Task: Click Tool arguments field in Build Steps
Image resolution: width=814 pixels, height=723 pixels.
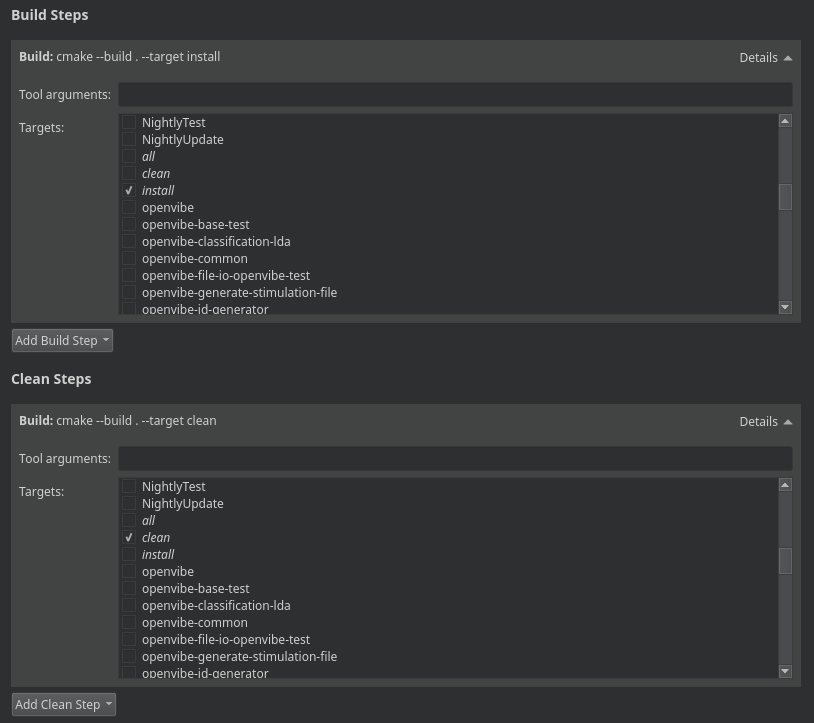Action: 455,95
